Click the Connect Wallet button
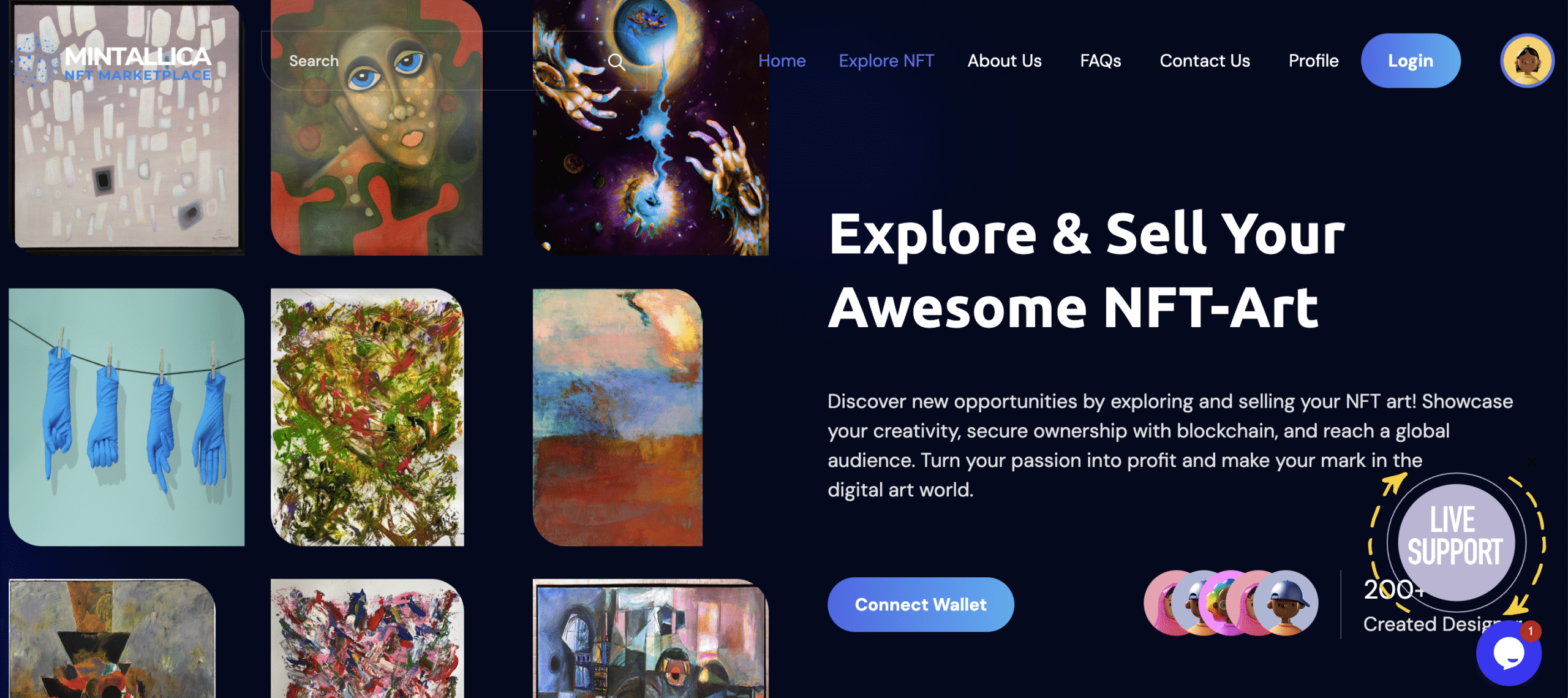 point(921,604)
